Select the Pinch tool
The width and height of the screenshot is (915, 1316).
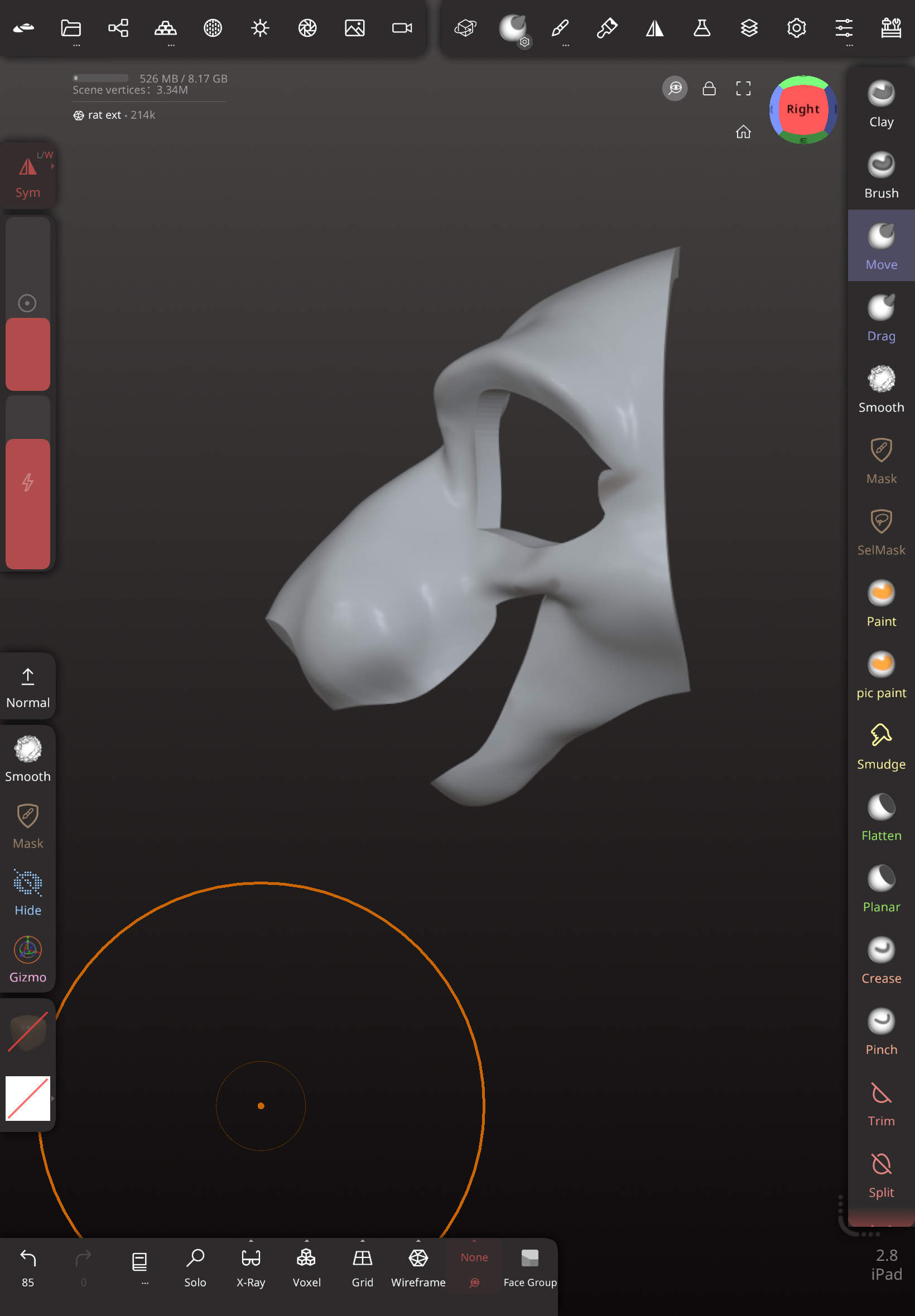(880, 1032)
